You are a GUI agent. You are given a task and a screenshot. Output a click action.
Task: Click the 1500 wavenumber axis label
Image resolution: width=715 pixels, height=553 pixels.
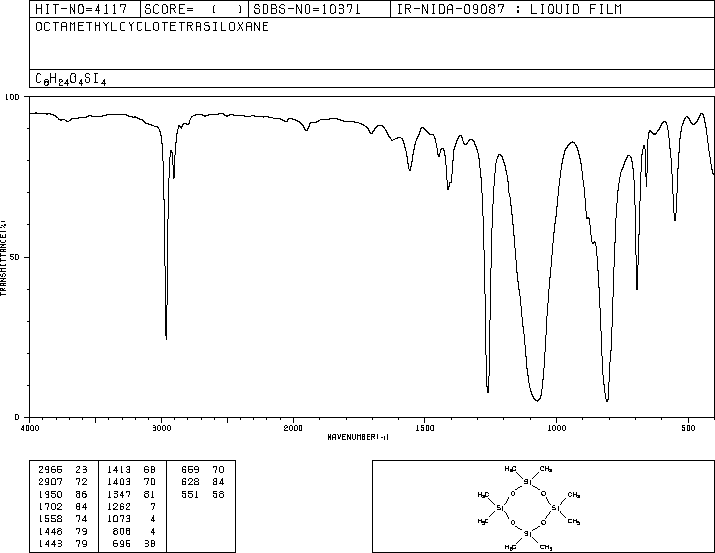tap(425, 428)
